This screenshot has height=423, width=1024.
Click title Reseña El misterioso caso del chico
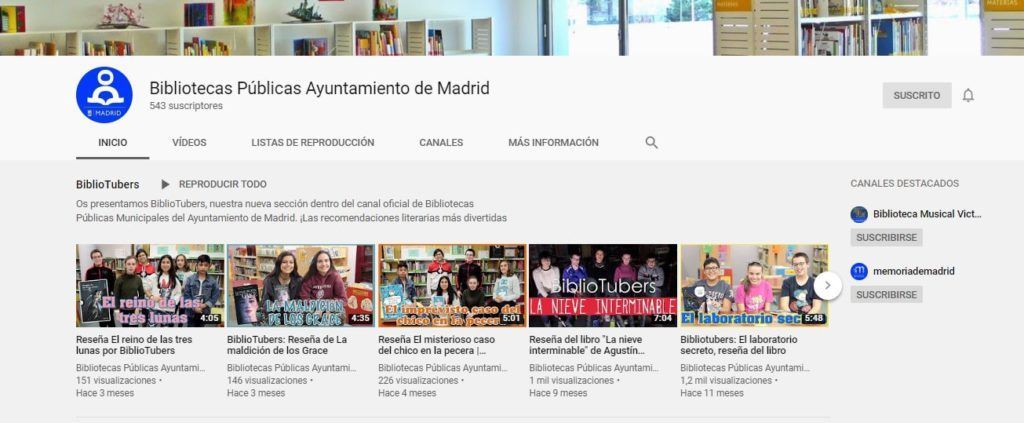click(x=437, y=345)
